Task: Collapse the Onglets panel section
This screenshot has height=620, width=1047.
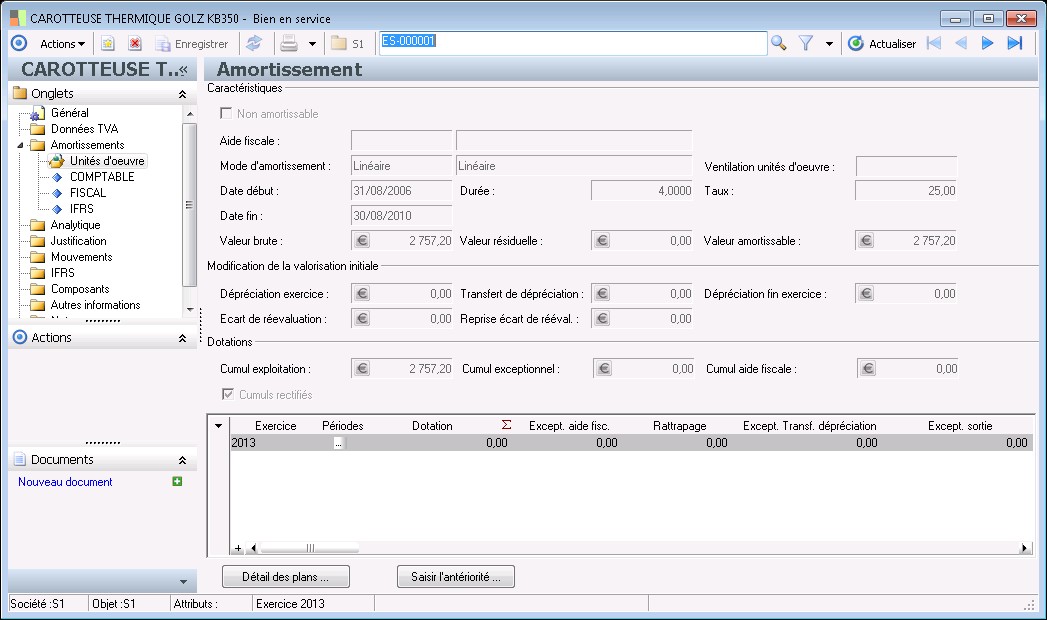Action: pyautogui.click(x=182, y=94)
